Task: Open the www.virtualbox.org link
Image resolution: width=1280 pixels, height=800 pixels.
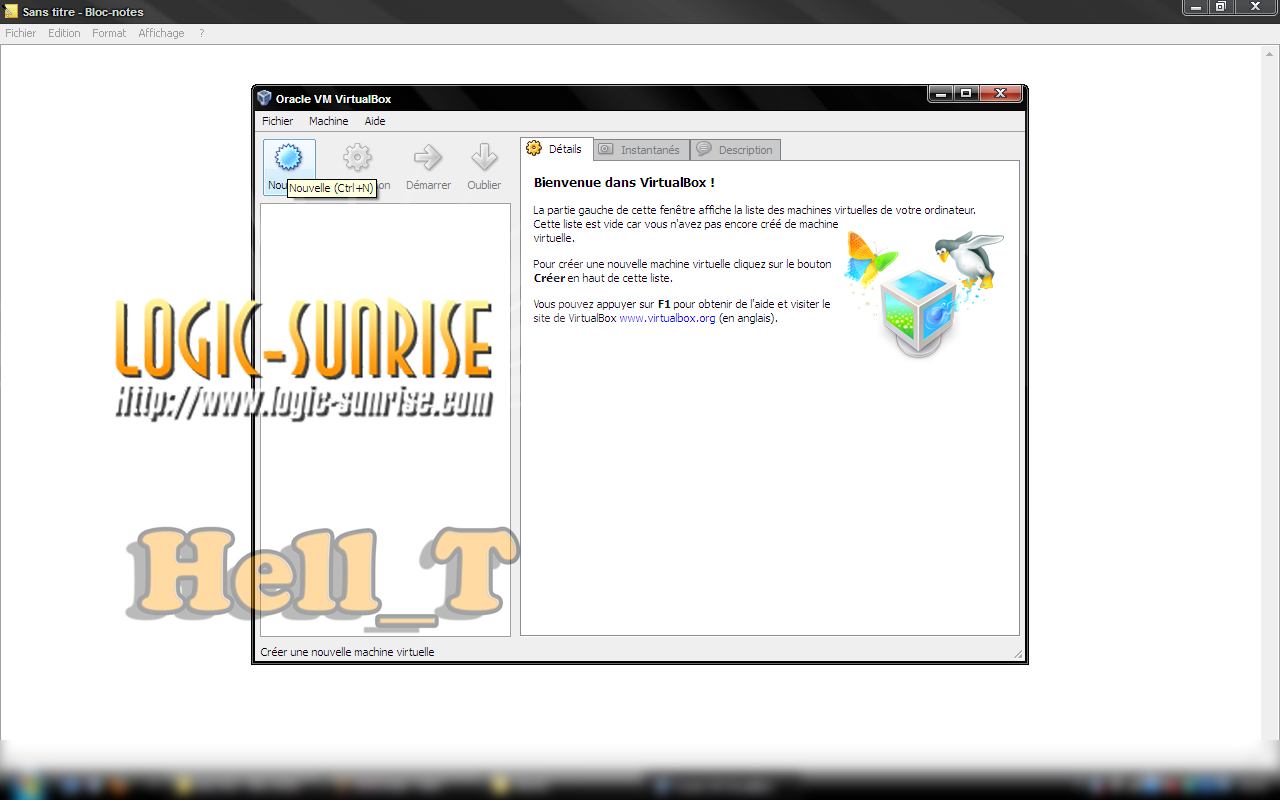Action: [667, 318]
